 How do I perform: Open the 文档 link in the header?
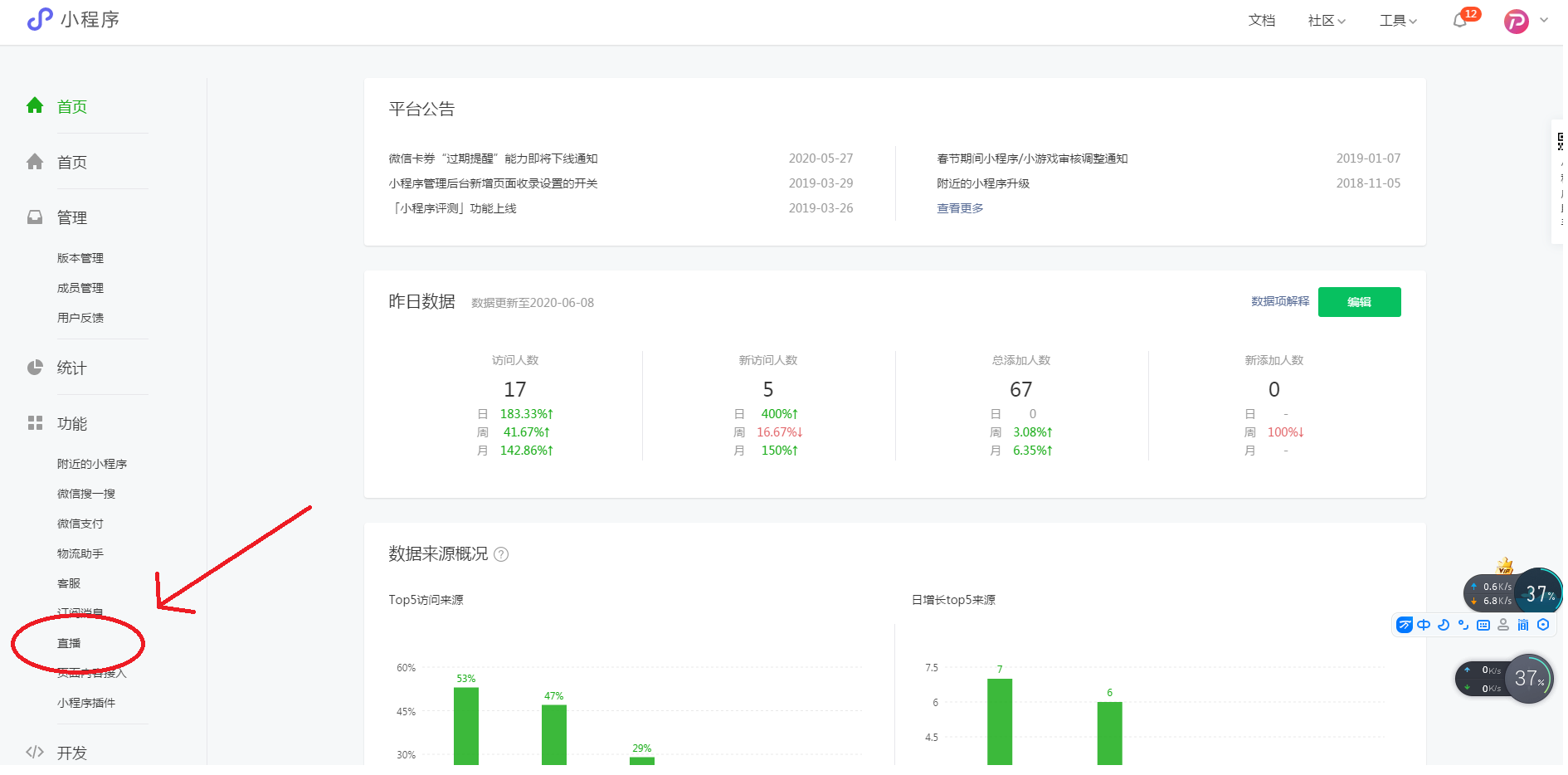1261,21
